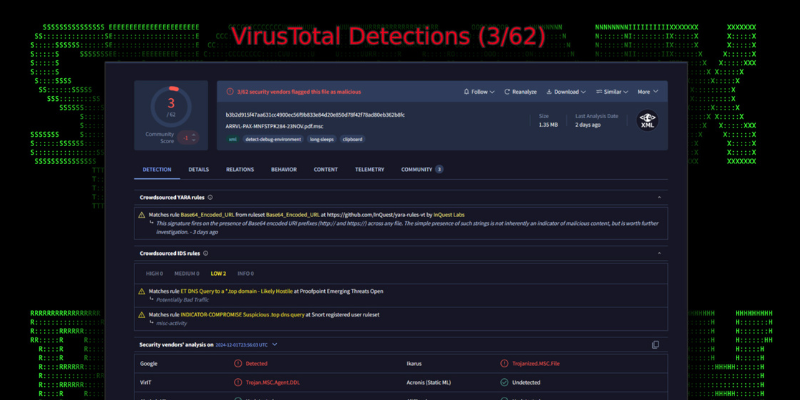Open the INDICATOR-COMPROMISE Suspicious .top dns query link
The width and height of the screenshot is (800, 400).
point(242,315)
